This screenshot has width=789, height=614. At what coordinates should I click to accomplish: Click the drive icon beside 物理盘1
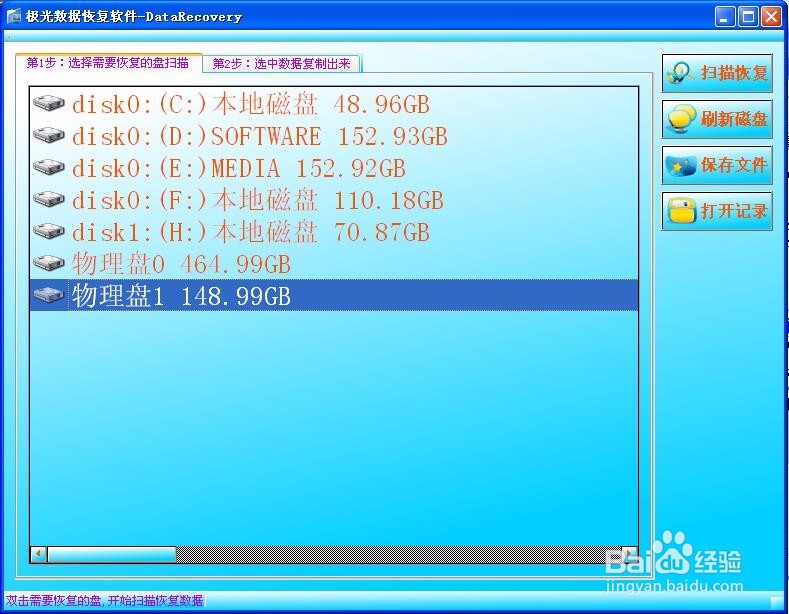[x=49, y=295]
